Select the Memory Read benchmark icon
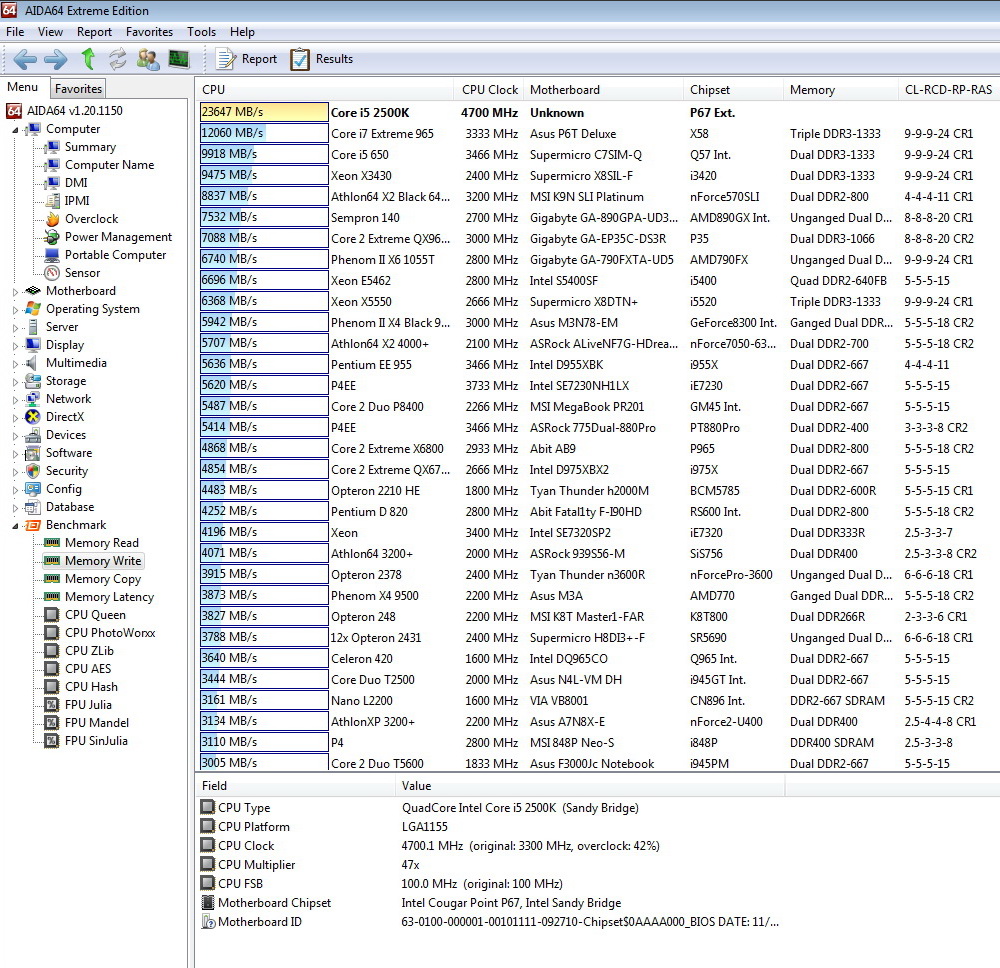Image resolution: width=1000 pixels, height=968 pixels. (52, 543)
